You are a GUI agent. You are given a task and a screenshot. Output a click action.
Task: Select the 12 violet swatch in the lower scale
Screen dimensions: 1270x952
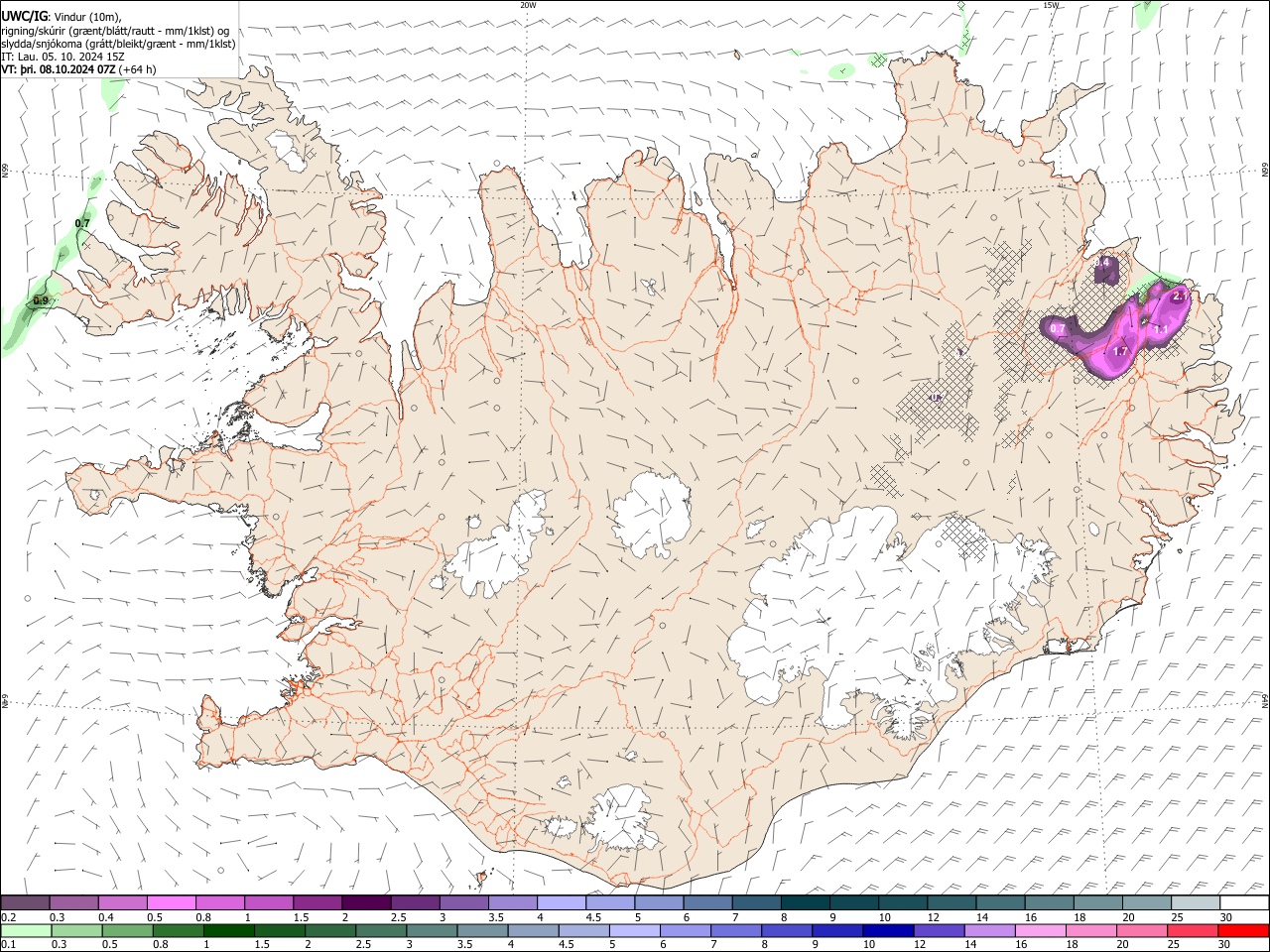coord(939,930)
